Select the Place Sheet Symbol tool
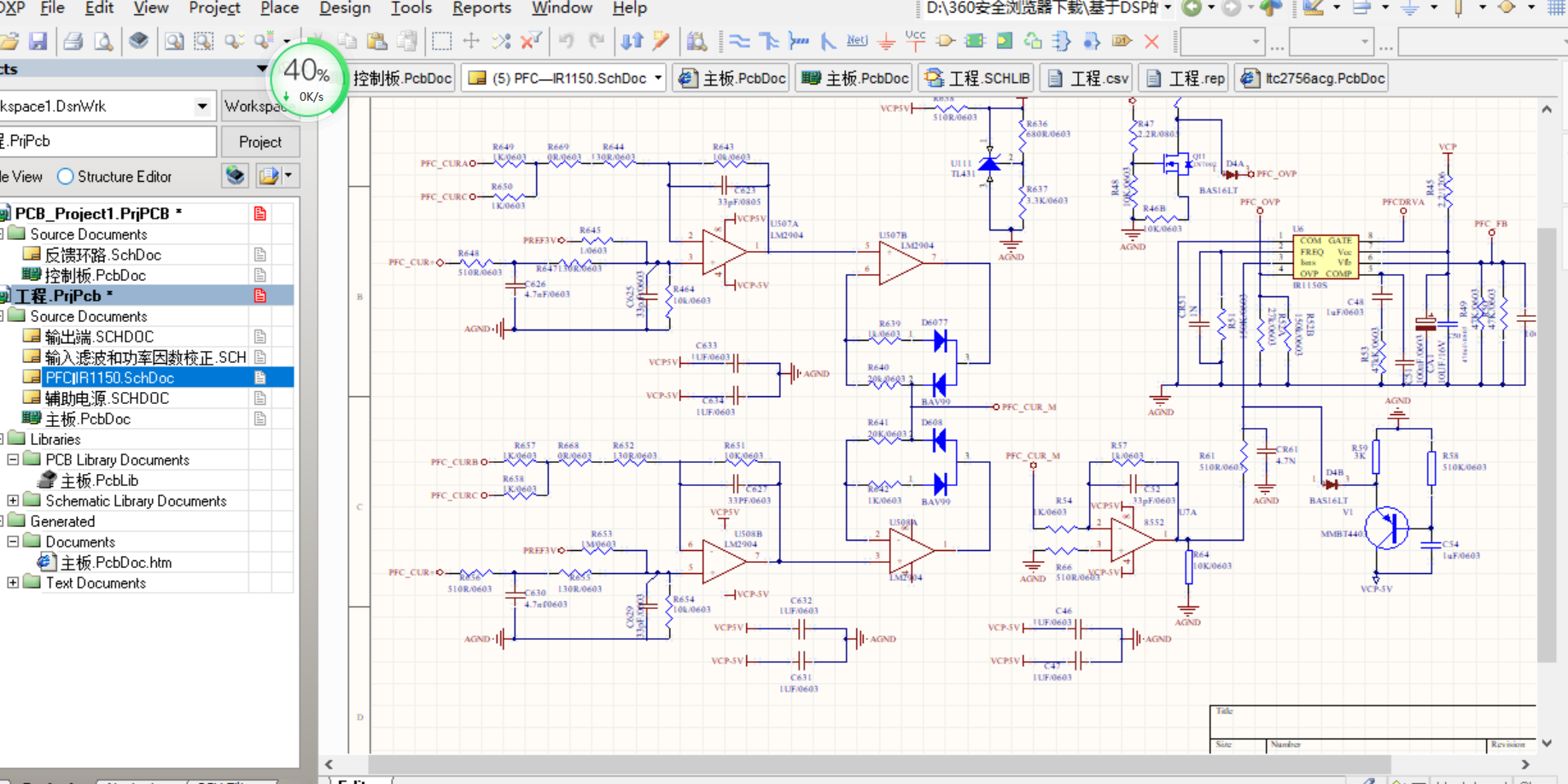 pos(975,41)
